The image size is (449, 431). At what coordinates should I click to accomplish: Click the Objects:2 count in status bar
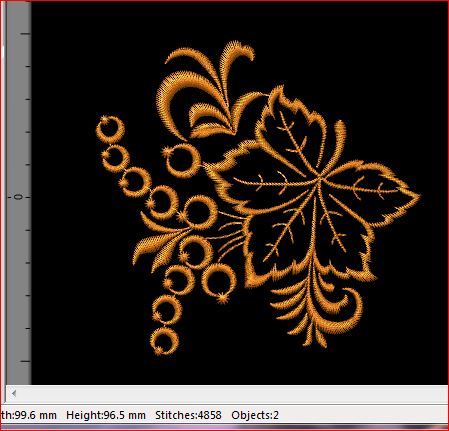(x=255, y=415)
